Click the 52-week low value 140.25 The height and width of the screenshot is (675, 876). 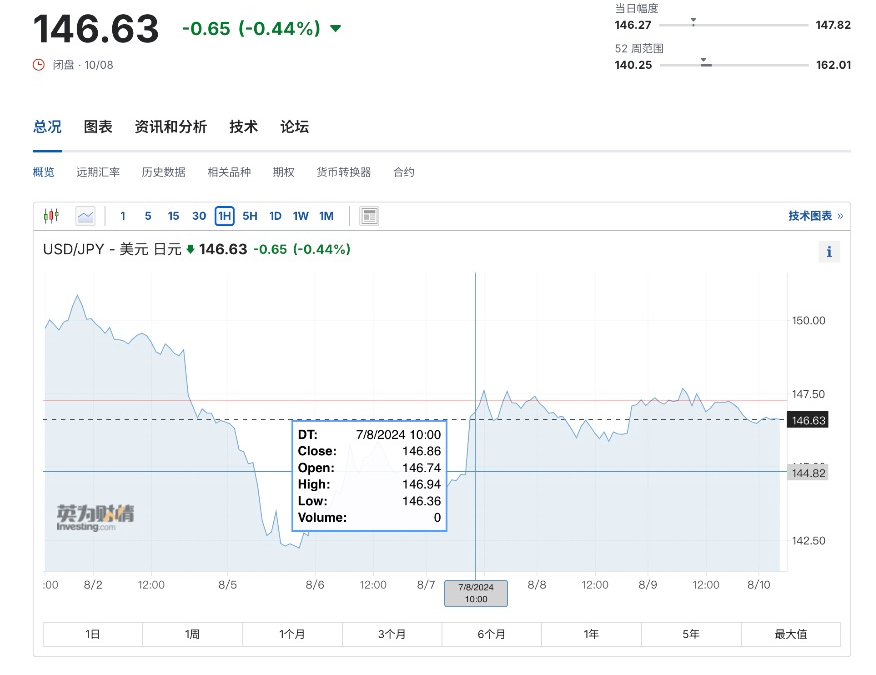pos(633,65)
